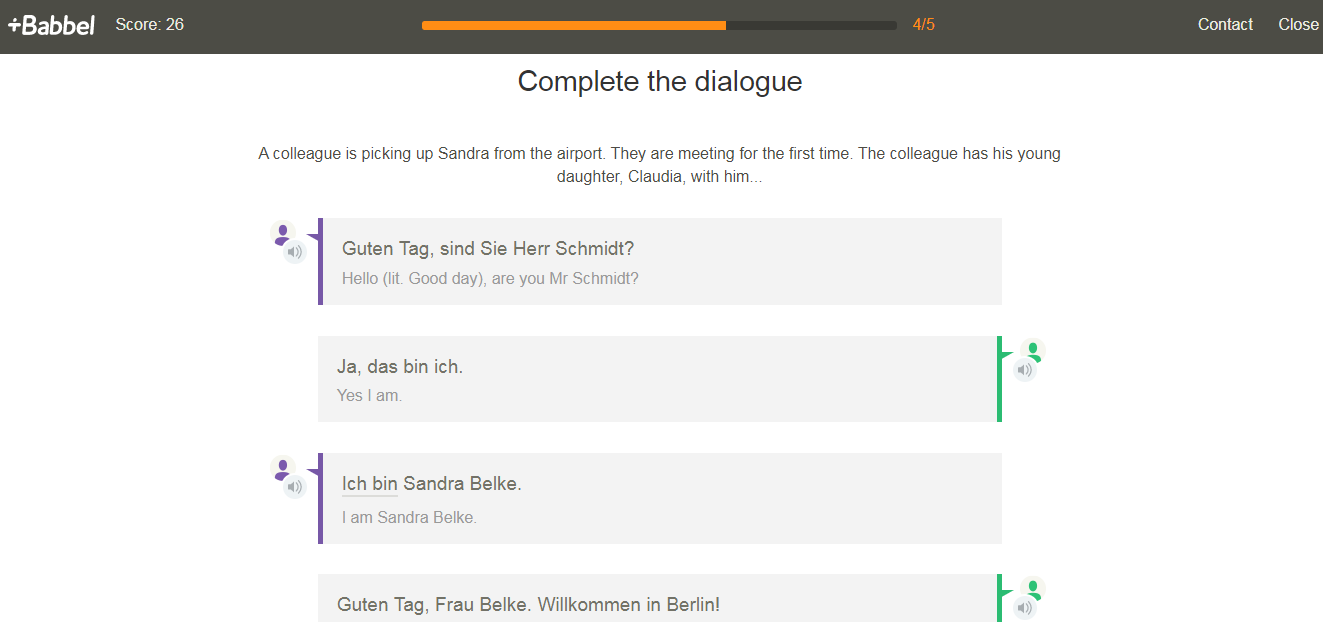Click the Score: 26 indicator
1323x622 pixels.
[149, 25]
